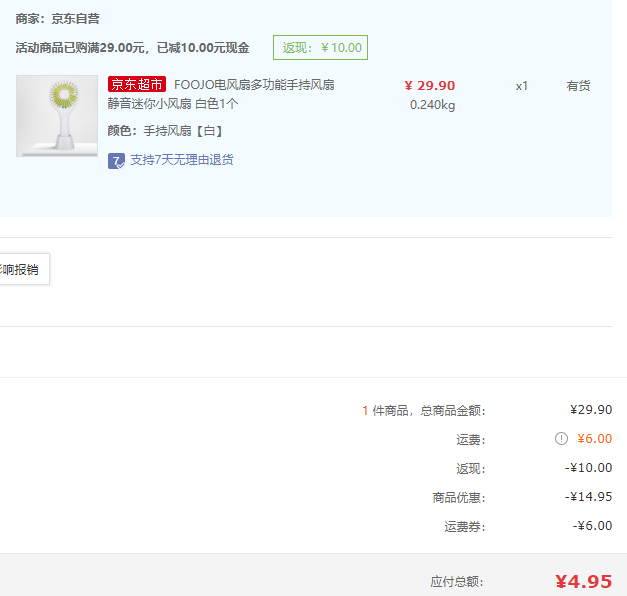Click the 商品优惠 label
The image size is (627, 596).
tap(459, 498)
